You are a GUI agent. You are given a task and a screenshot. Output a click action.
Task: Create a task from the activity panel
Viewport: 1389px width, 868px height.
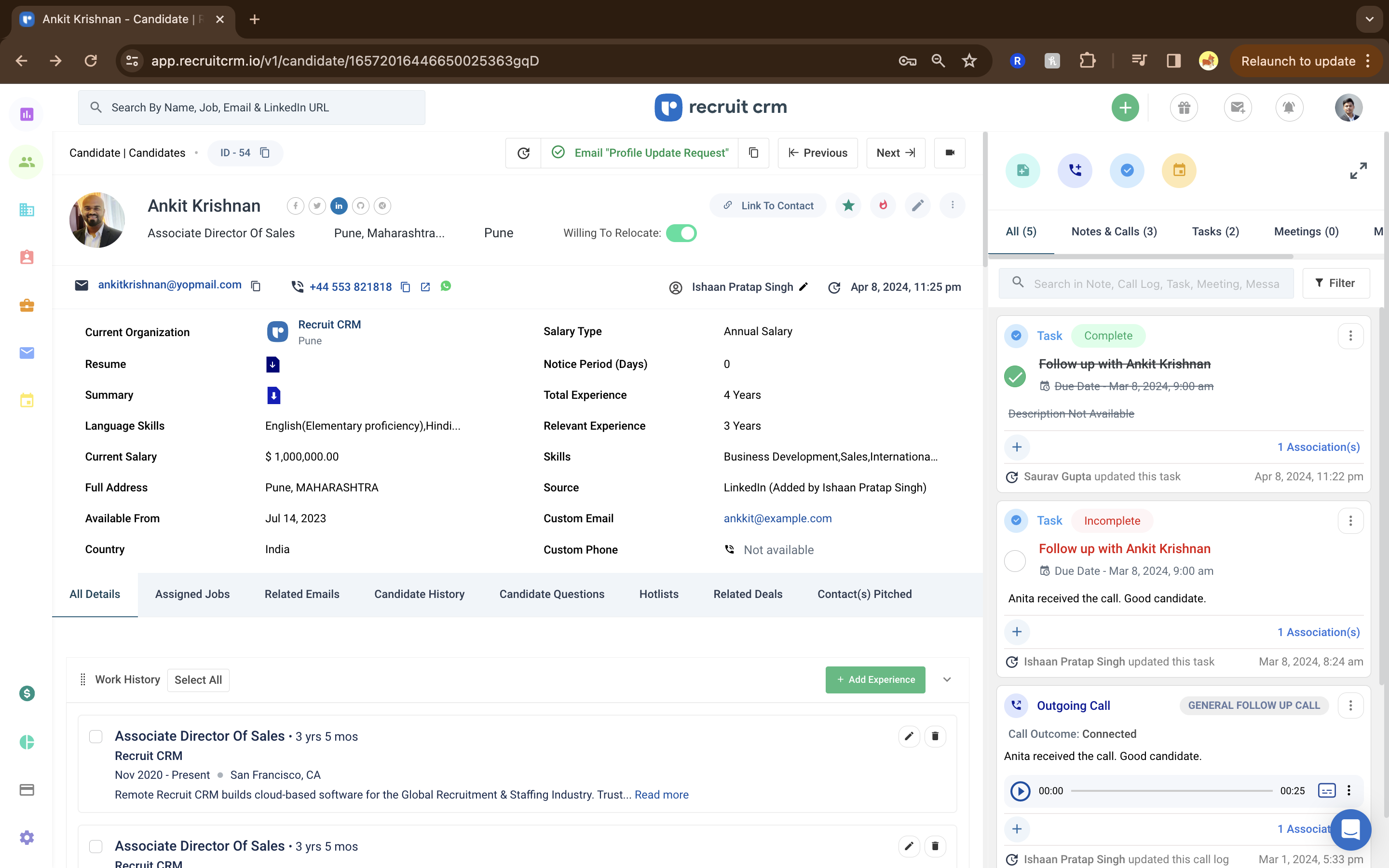[x=1127, y=170]
